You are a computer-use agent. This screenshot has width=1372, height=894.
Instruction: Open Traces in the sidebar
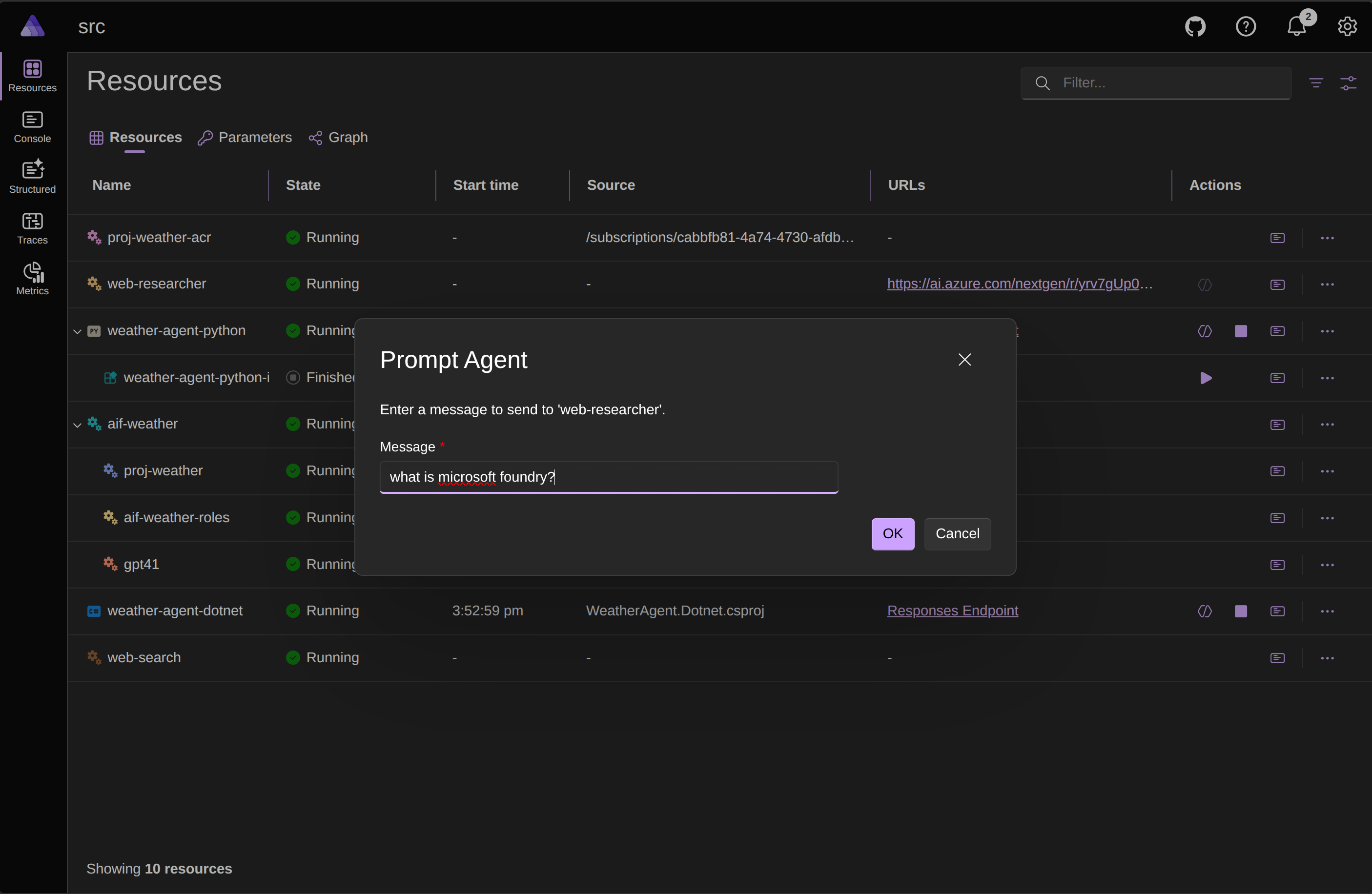click(x=32, y=228)
